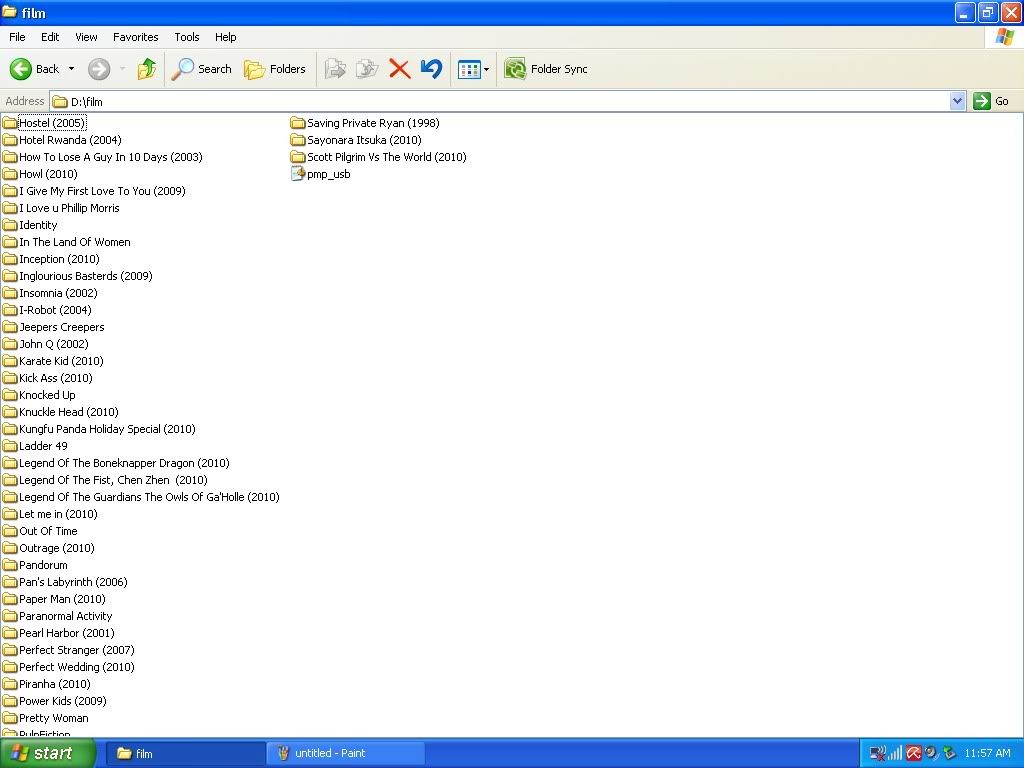The width and height of the screenshot is (1024, 768).
Task: Select "Jeepers Creepers" folder name
Action: (x=61, y=327)
